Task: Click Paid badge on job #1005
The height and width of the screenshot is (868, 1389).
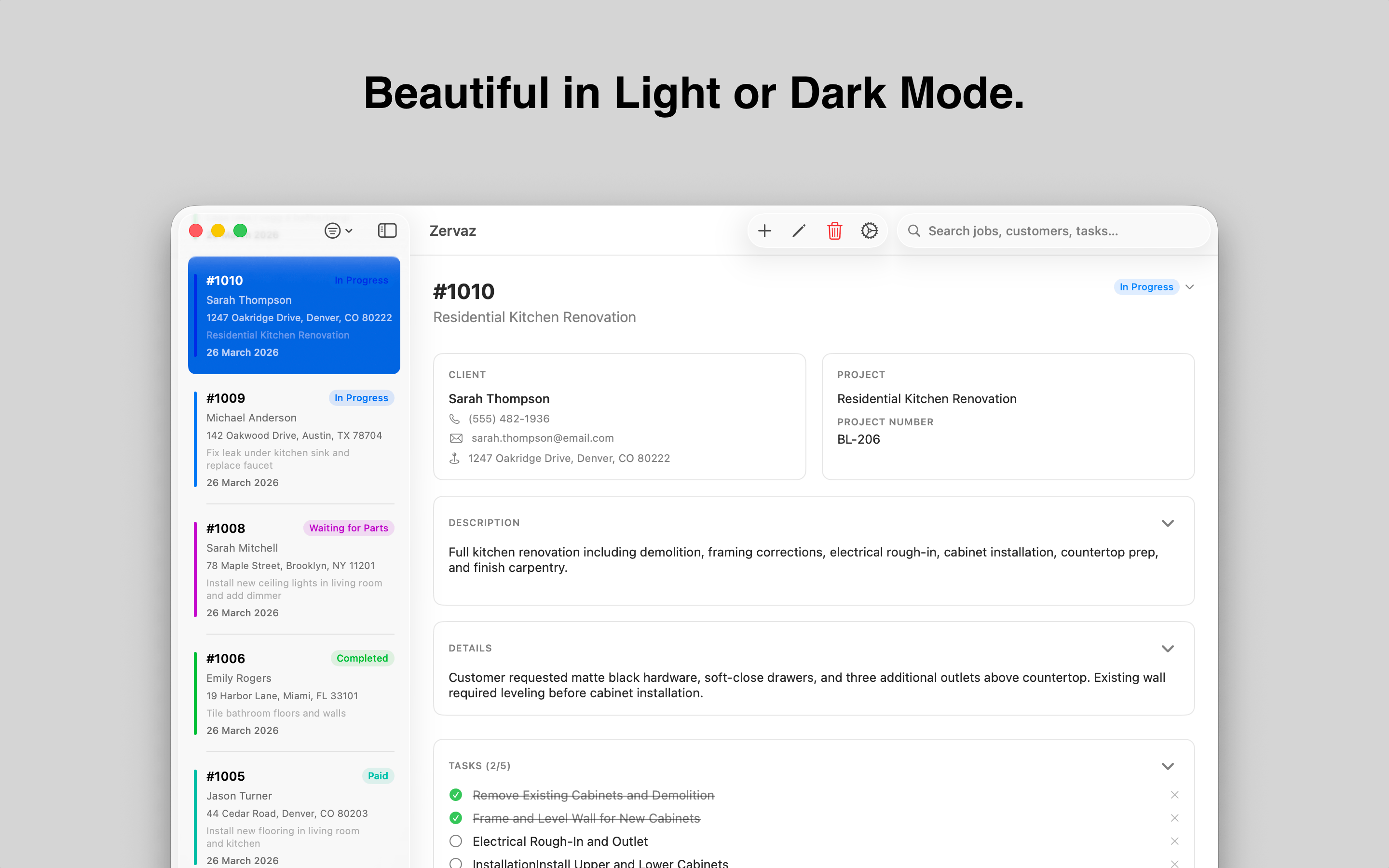Action: 378,776
